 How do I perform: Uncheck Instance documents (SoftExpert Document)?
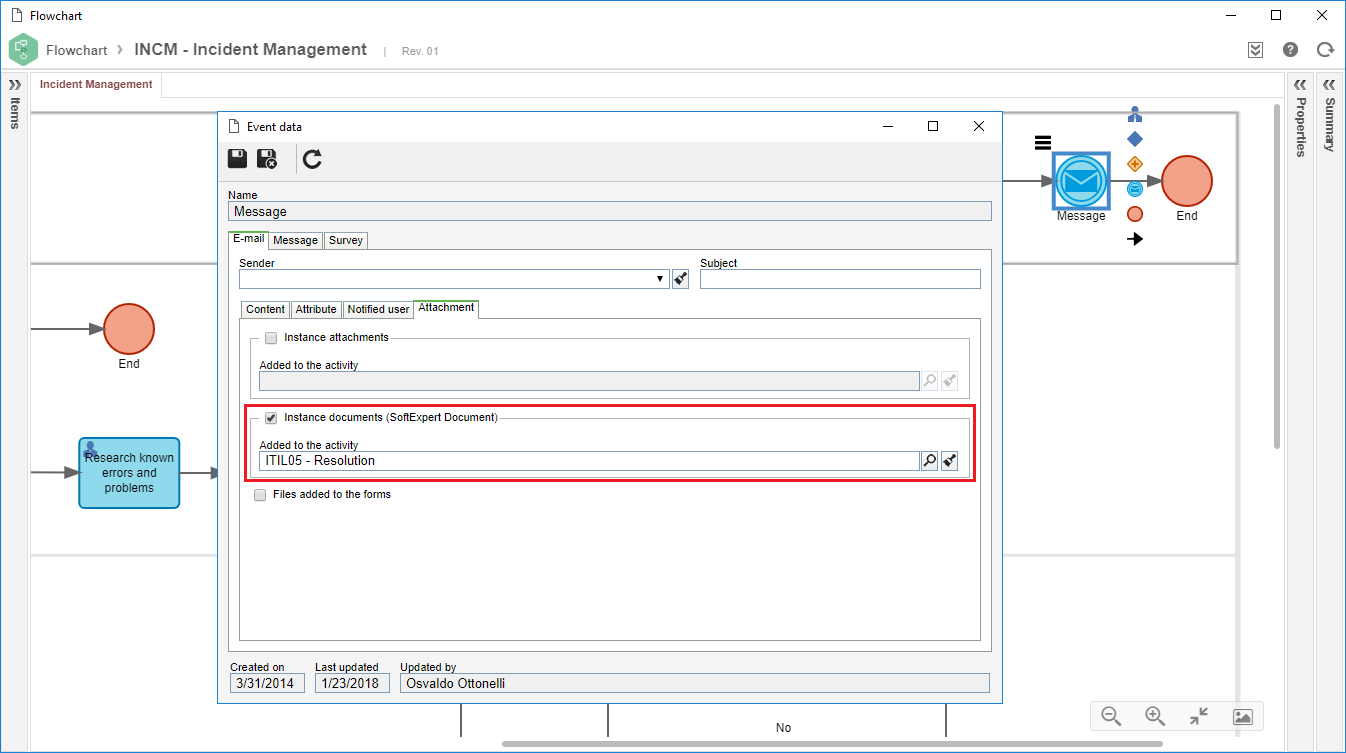(271, 418)
